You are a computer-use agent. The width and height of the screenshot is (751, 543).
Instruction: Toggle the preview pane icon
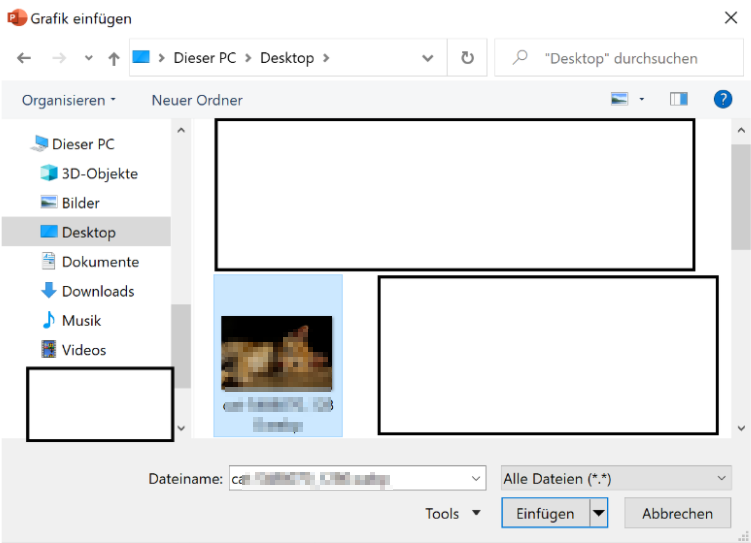(679, 99)
